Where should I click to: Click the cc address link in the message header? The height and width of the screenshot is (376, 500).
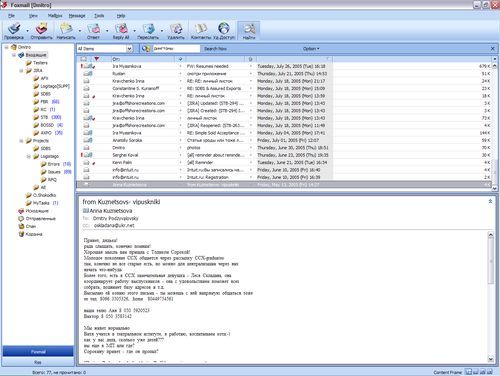pyautogui.click(x=114, y=226)
